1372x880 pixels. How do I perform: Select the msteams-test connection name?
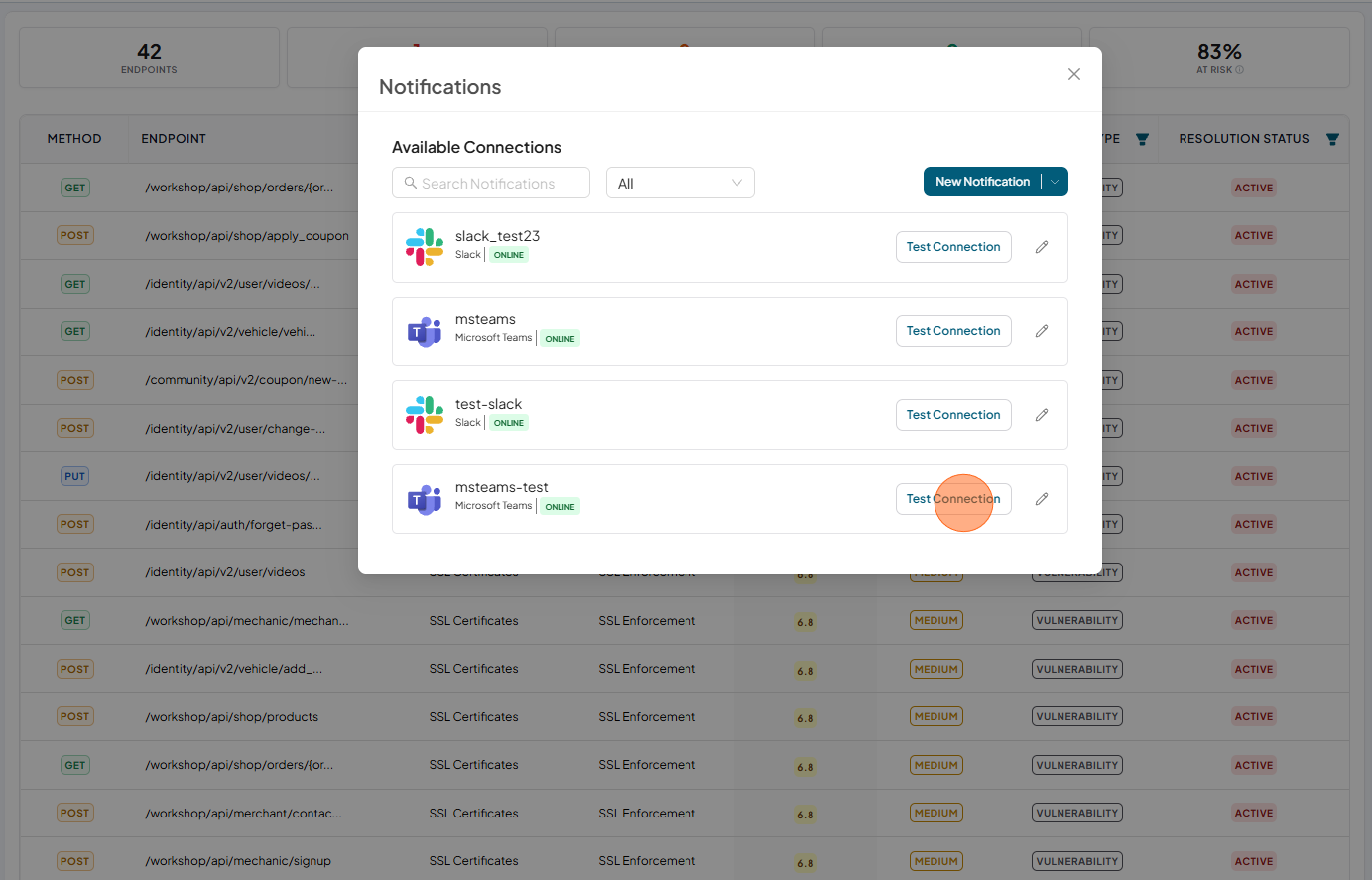(501, 487)
